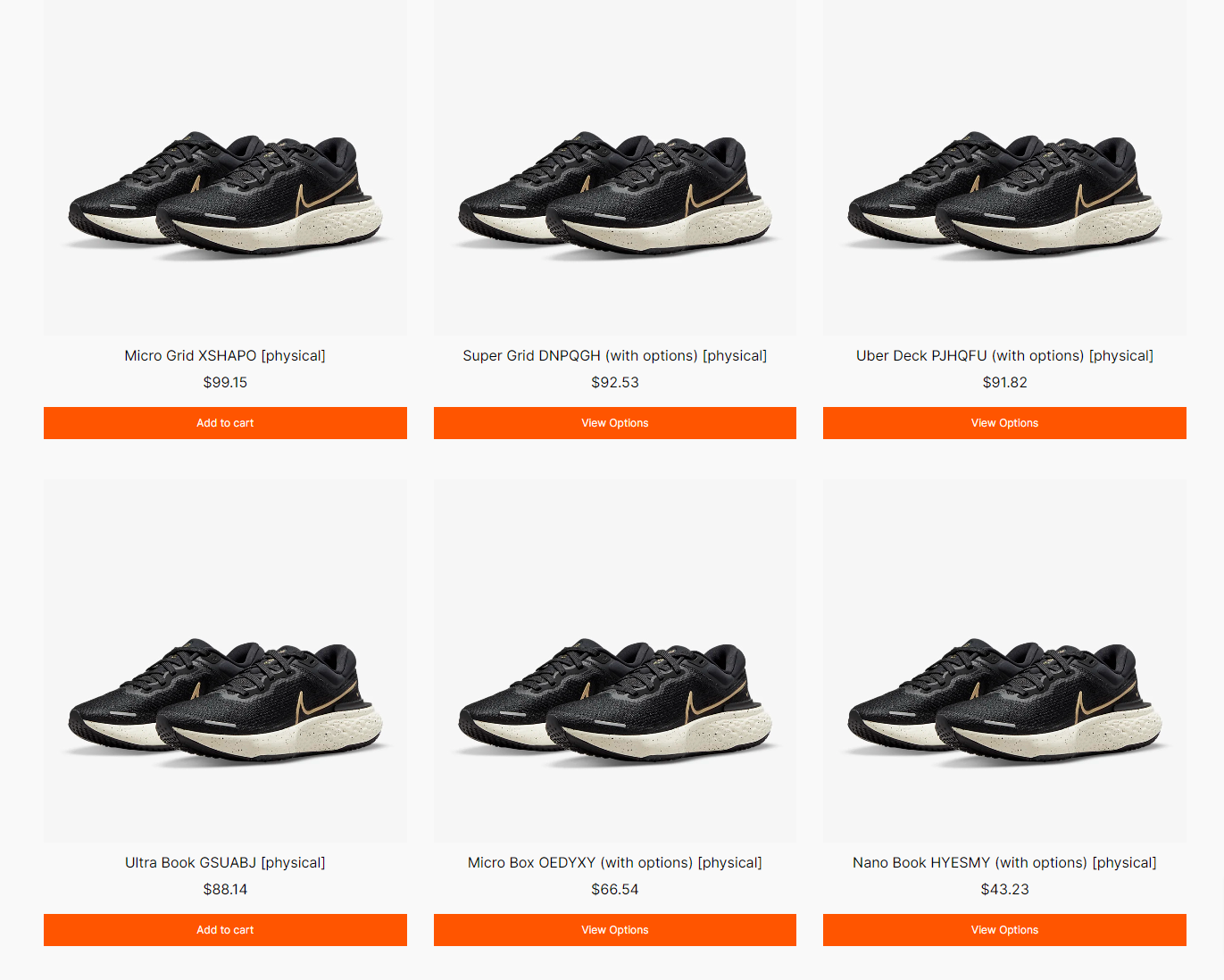
Task: Click the $43.23 price label
Action: click(x=1004, y=889)
